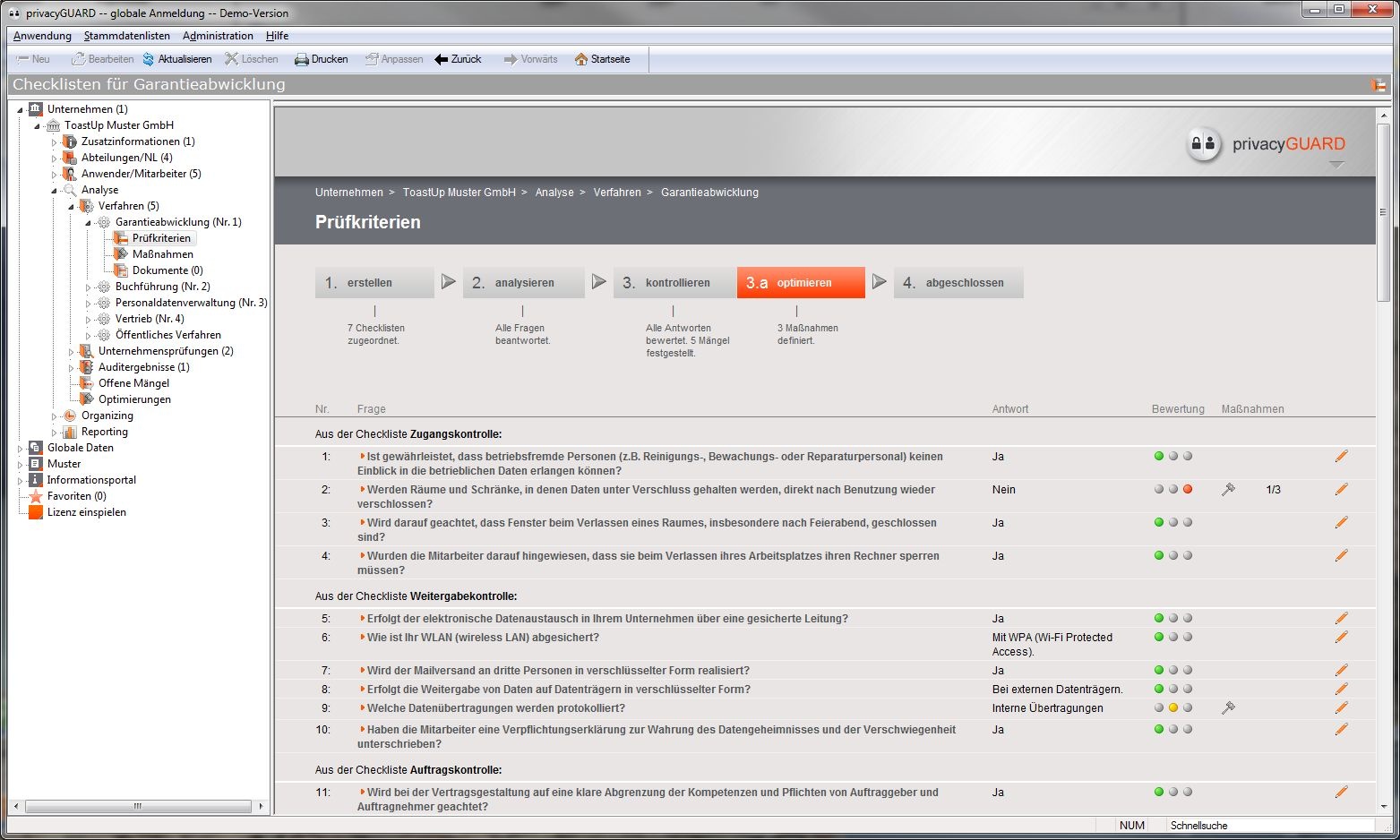The width and height of the screenshot is (1400, 840).
Task: Select step 1 erstellen
Action: (x=374, y=283)
